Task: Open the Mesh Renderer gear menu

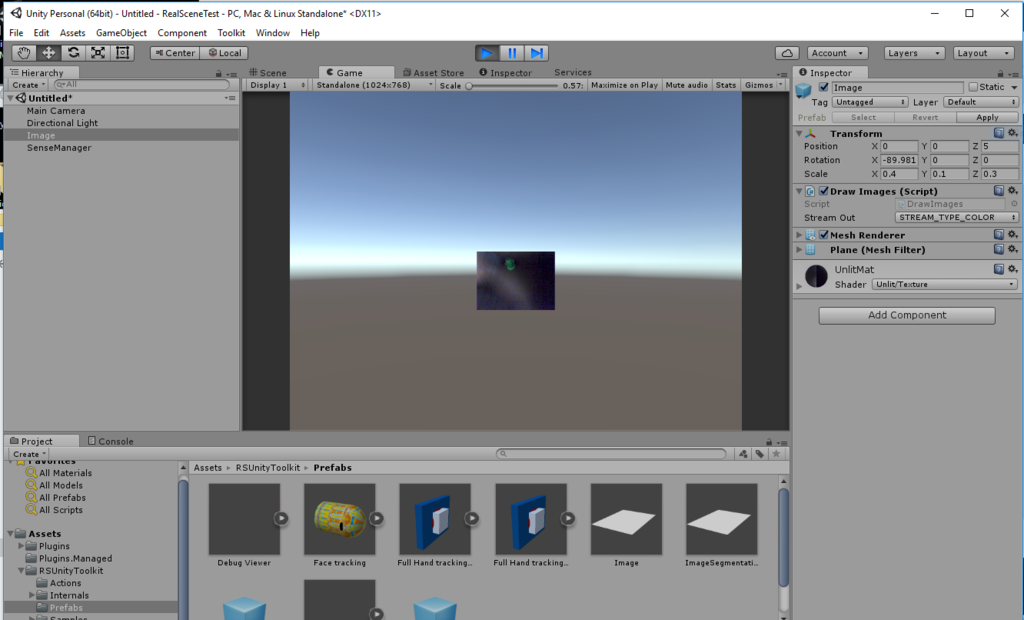Action: coord(1012,235)
